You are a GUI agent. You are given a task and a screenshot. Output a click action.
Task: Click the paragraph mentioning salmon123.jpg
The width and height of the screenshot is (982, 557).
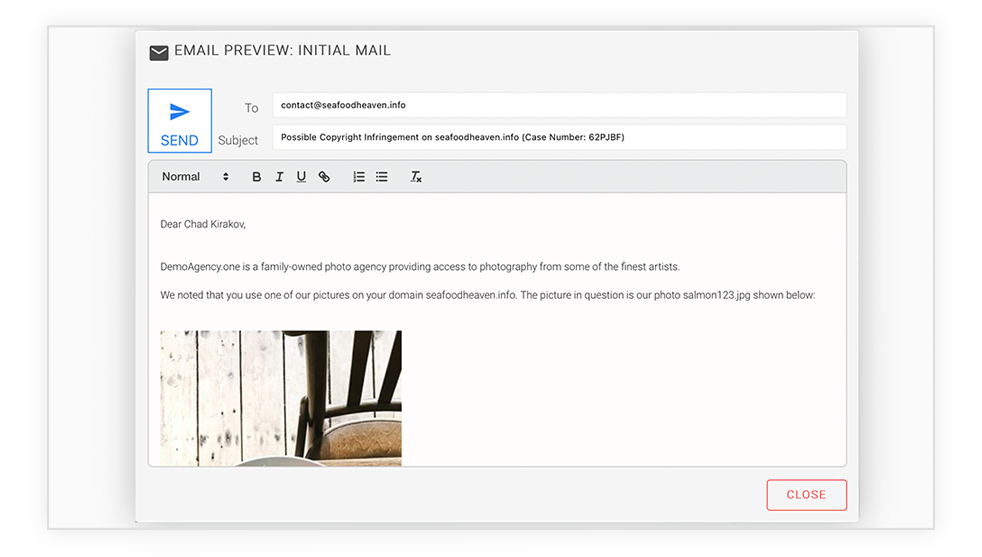tap(487, 295)
